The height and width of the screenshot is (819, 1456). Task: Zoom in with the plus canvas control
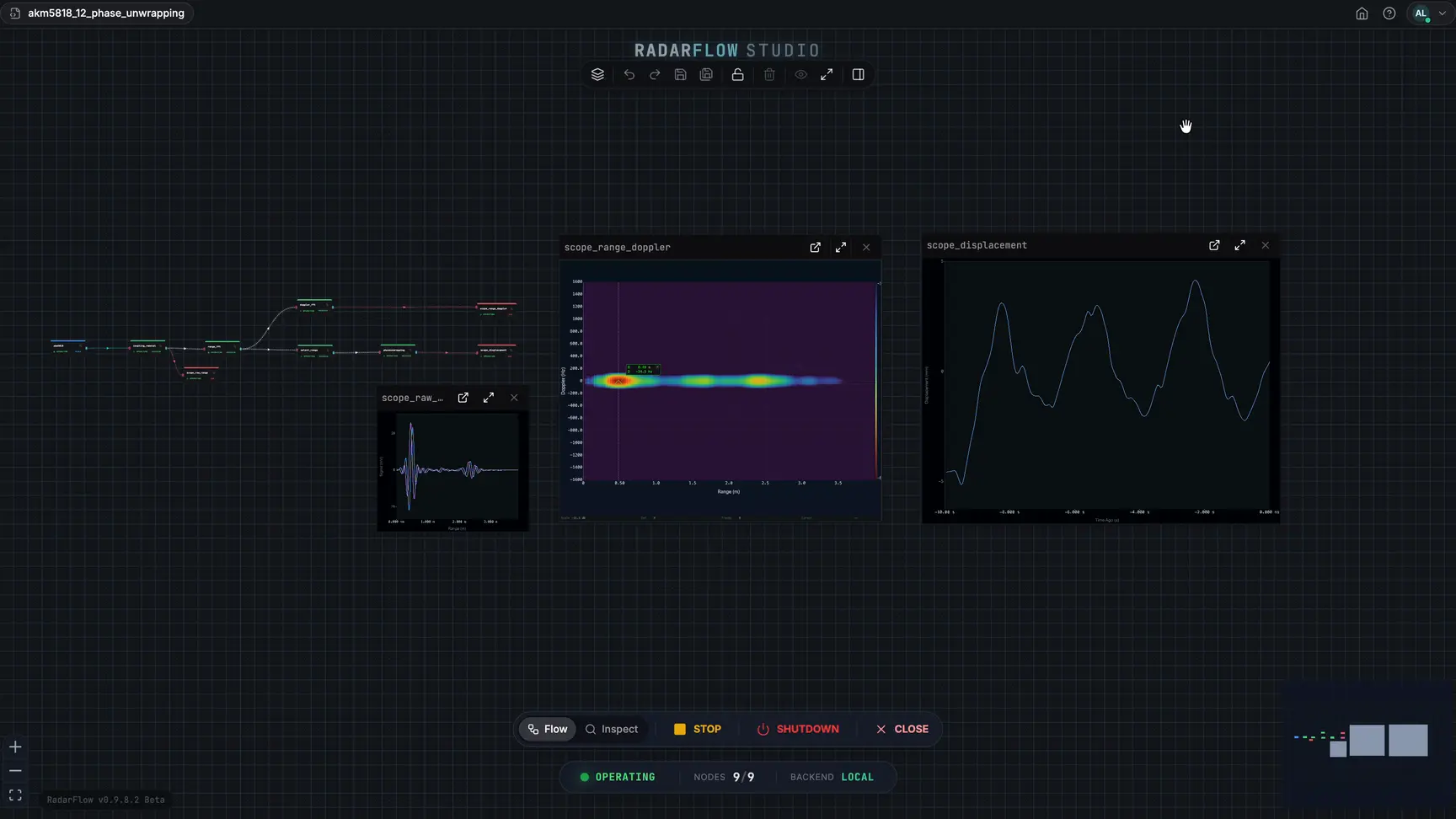coord(15,747)
